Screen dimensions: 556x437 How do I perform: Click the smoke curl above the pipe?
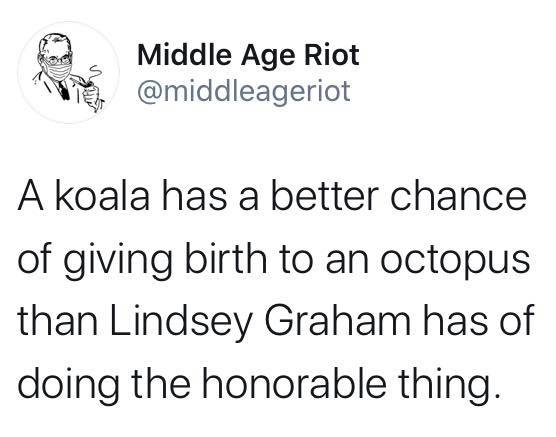[93, 73]
